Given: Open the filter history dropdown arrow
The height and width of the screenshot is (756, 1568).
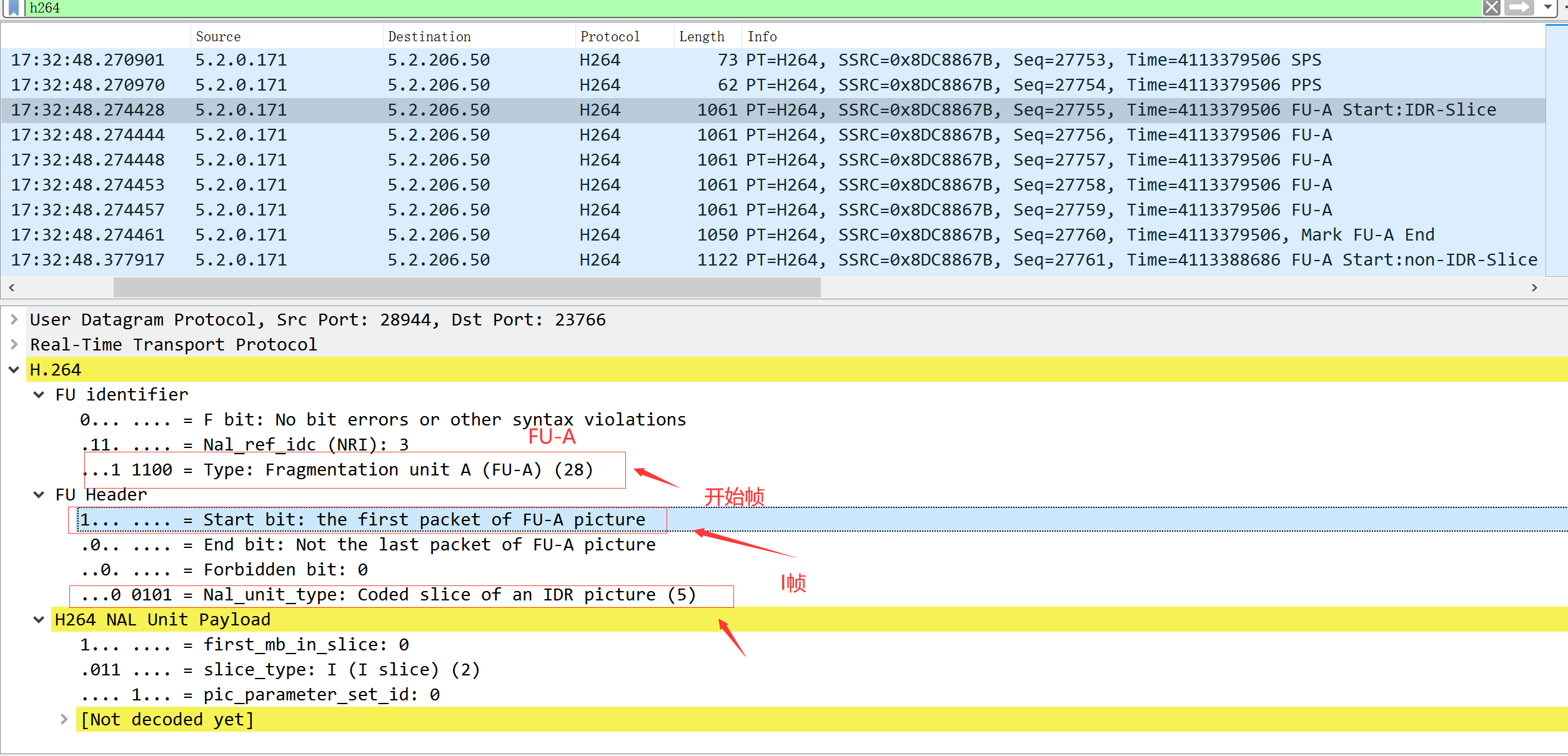Looking at the screenshot, I should [x=1547, y=8].
